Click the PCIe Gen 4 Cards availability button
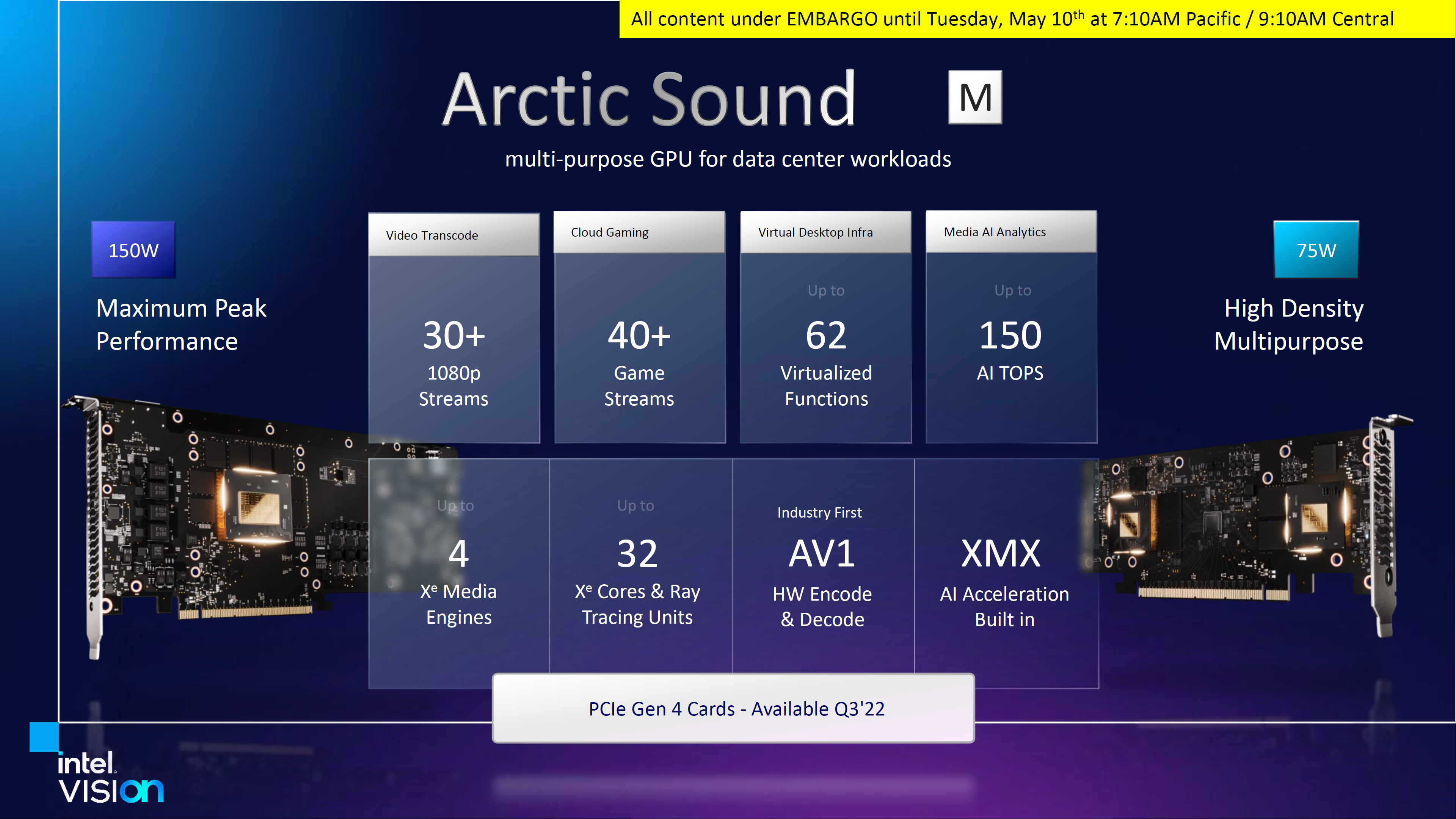This screenshot has width=1456, height=819. click(733, 708)
